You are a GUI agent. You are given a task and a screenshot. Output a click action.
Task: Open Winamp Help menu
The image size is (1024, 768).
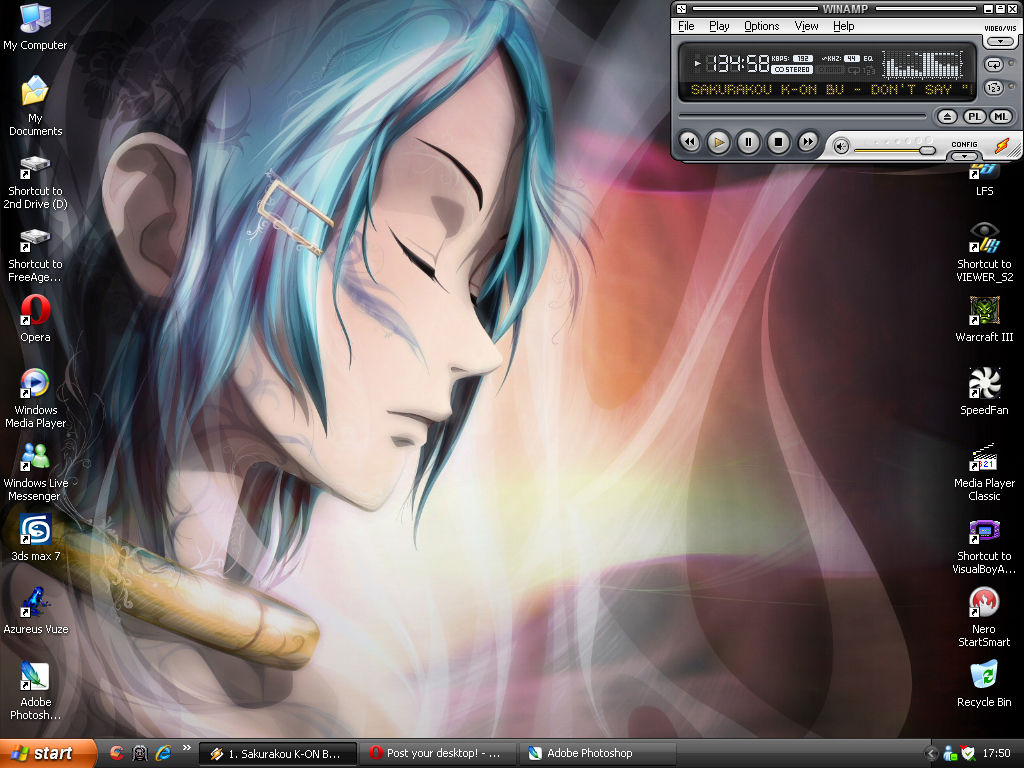coord(843,26)
